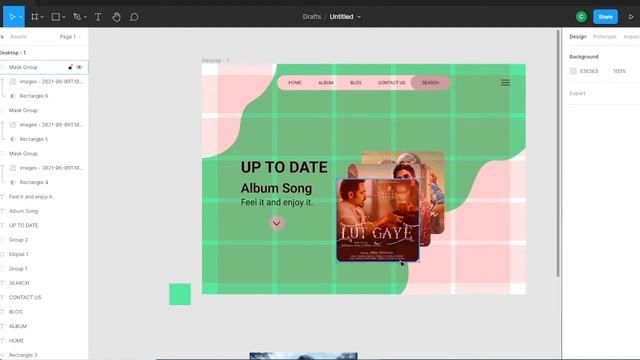Viewport: 640px width, 360px height.
Task: Select the Lut Gaye album cover image
Action: [x=378, y=220]
